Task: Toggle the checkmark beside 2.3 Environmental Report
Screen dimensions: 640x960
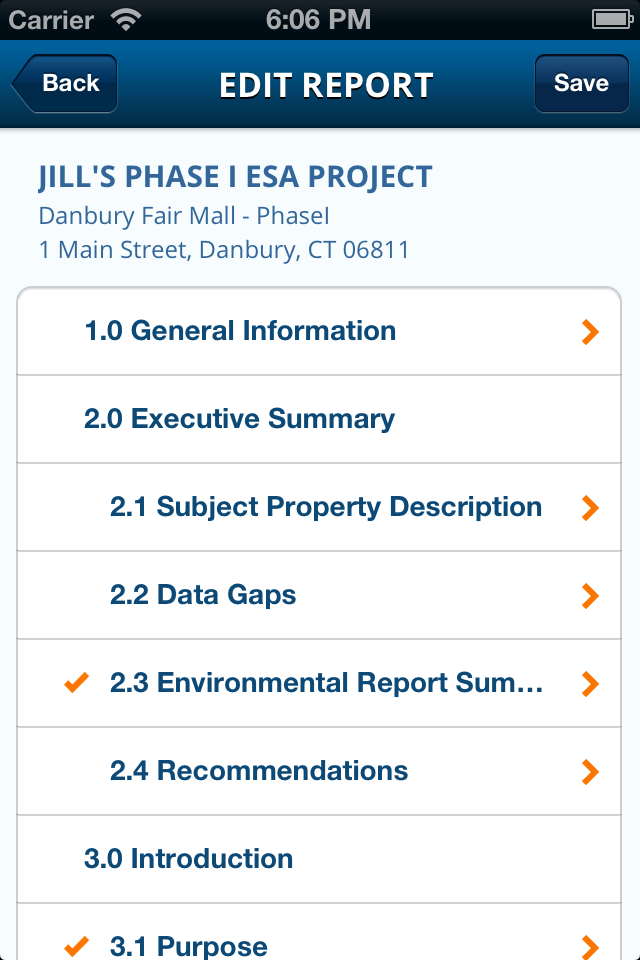Action: [77, 683]
